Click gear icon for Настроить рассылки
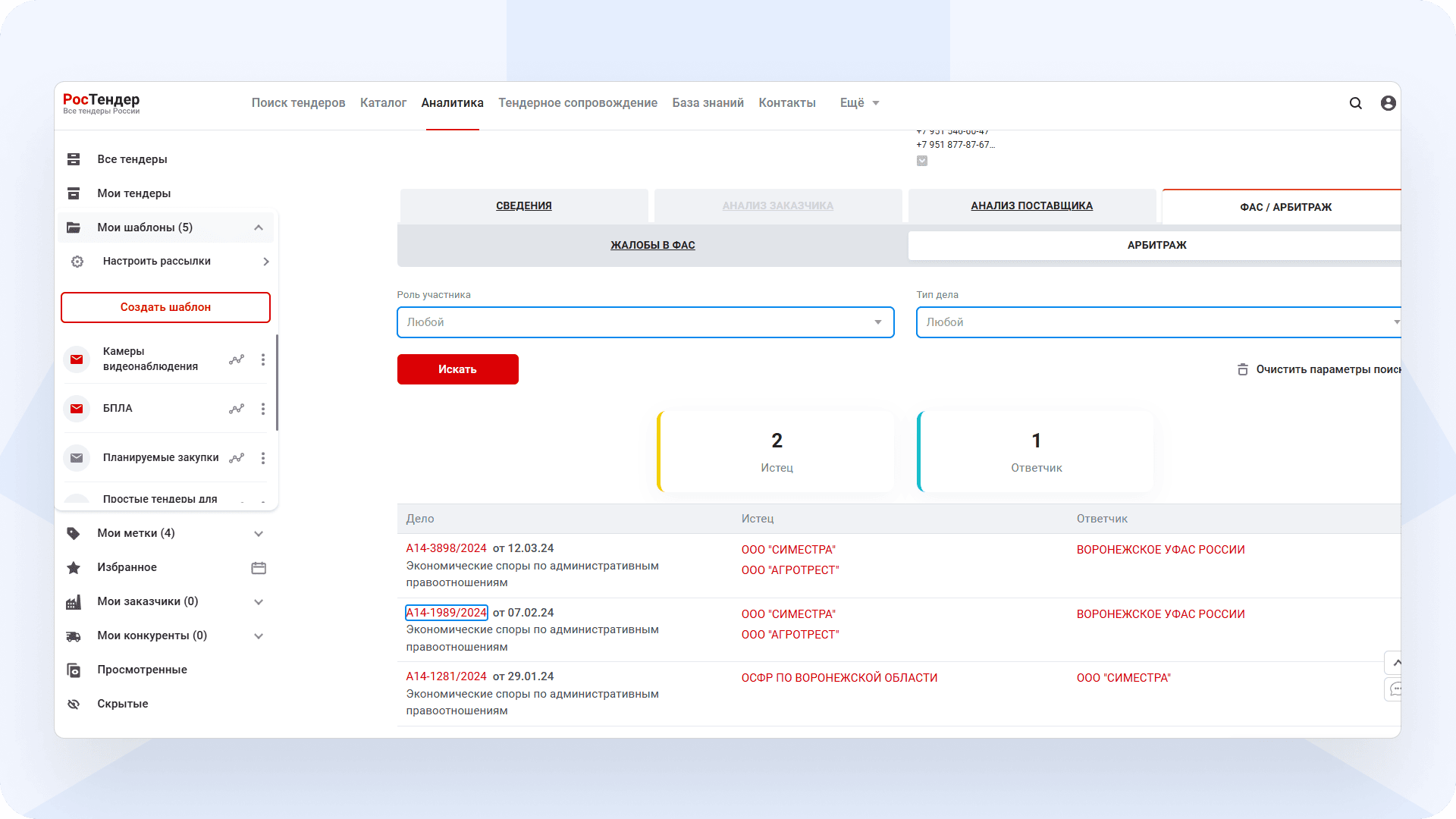1456x819 pixels. tap(77, 262)
